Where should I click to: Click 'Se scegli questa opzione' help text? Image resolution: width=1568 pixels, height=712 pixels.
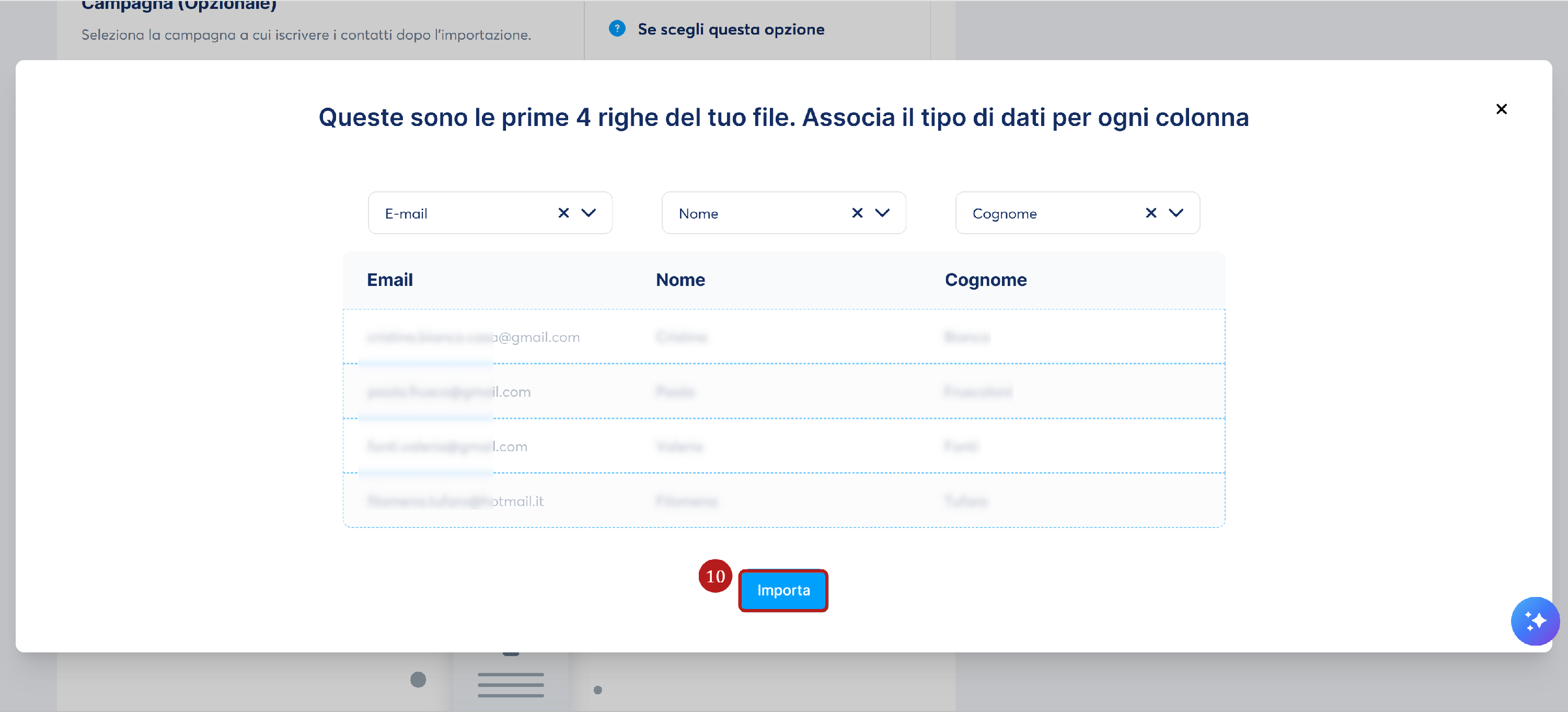pos(731,29)
